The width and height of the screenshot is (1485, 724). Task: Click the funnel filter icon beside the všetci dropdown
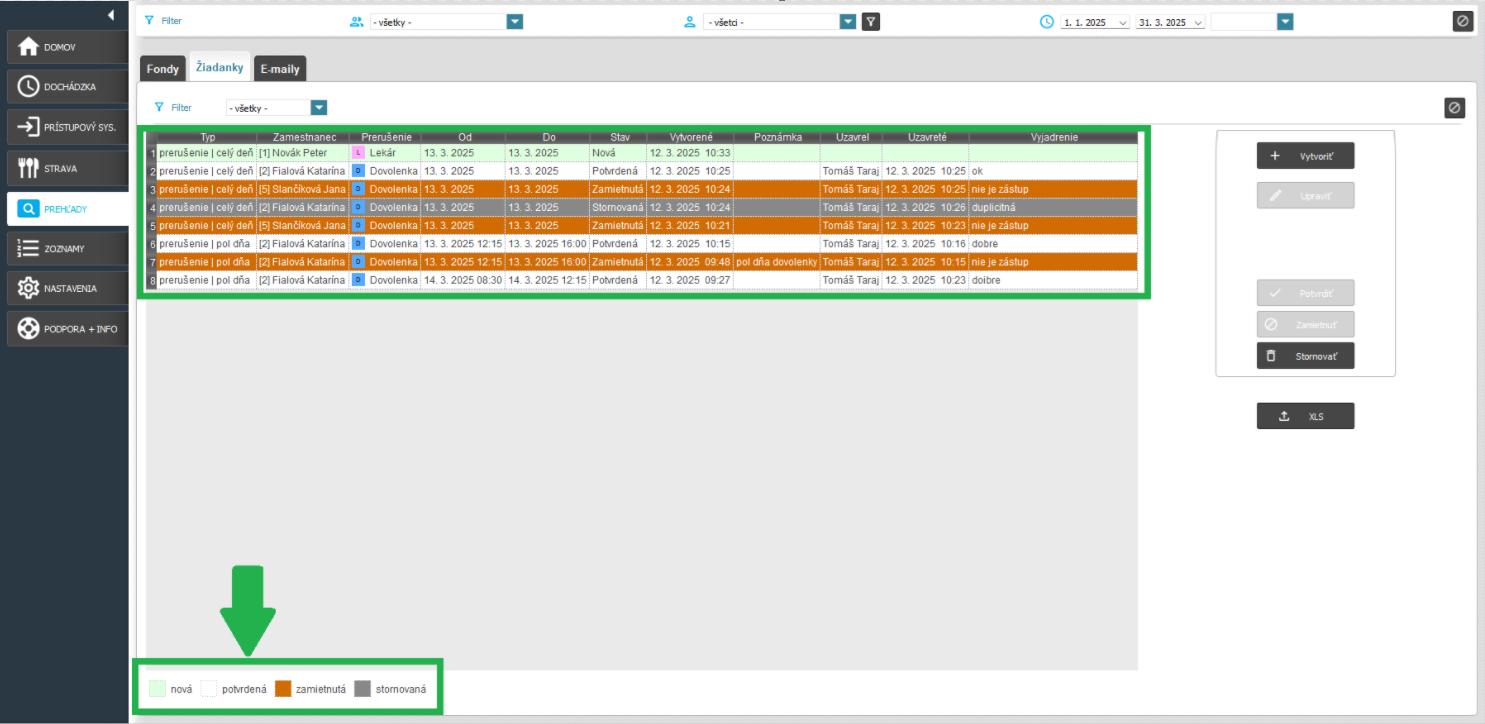click(x=871, y=21)
